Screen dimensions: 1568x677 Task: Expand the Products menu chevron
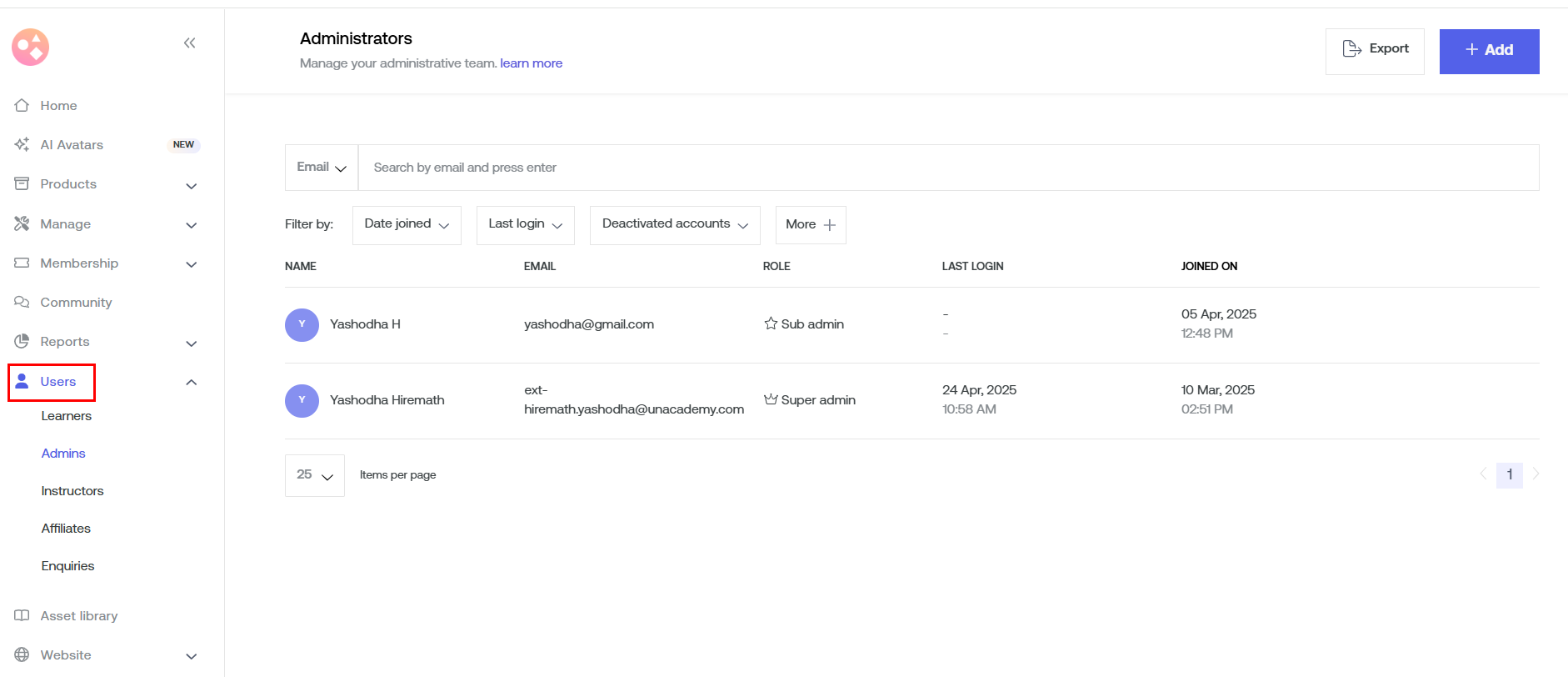pyautogui.click(x=191, y=186)
